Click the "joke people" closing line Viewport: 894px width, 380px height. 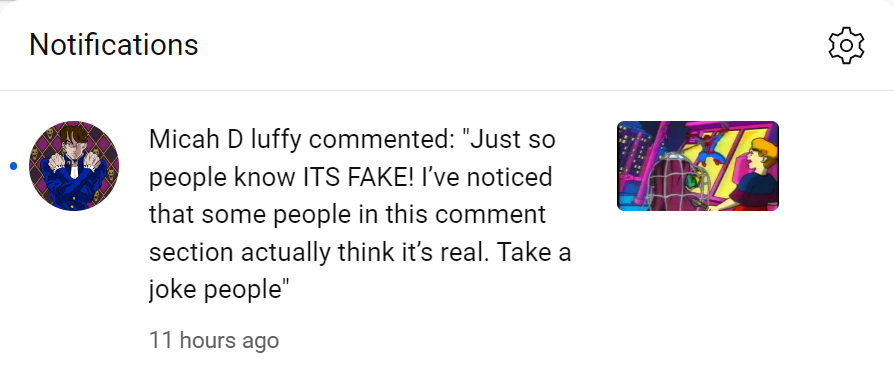(x=217, y=290)
